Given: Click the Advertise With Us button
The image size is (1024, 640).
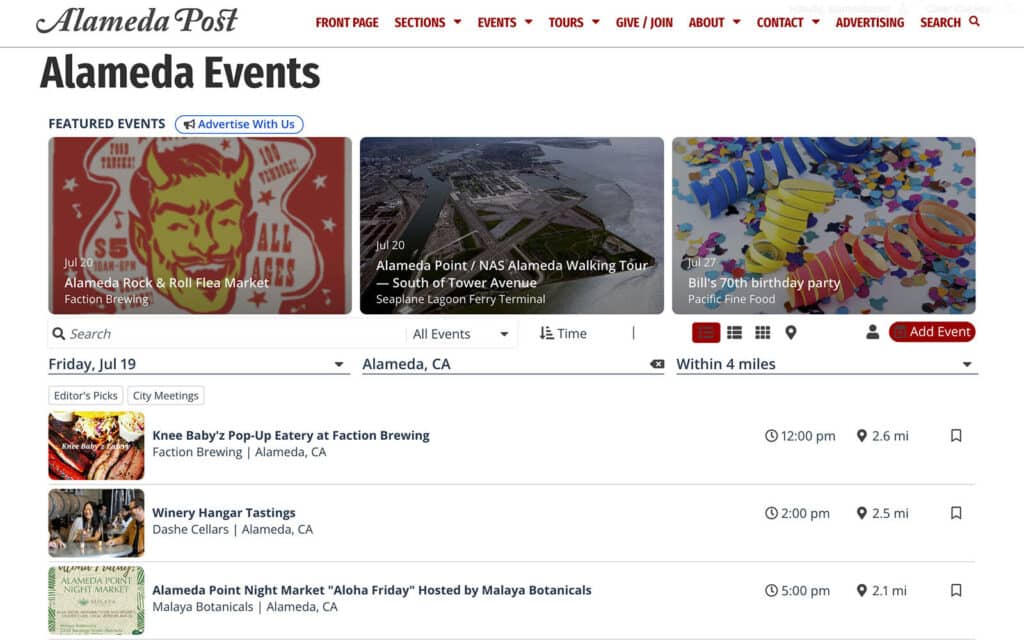Looking at the screenshot, I should 239,124.
